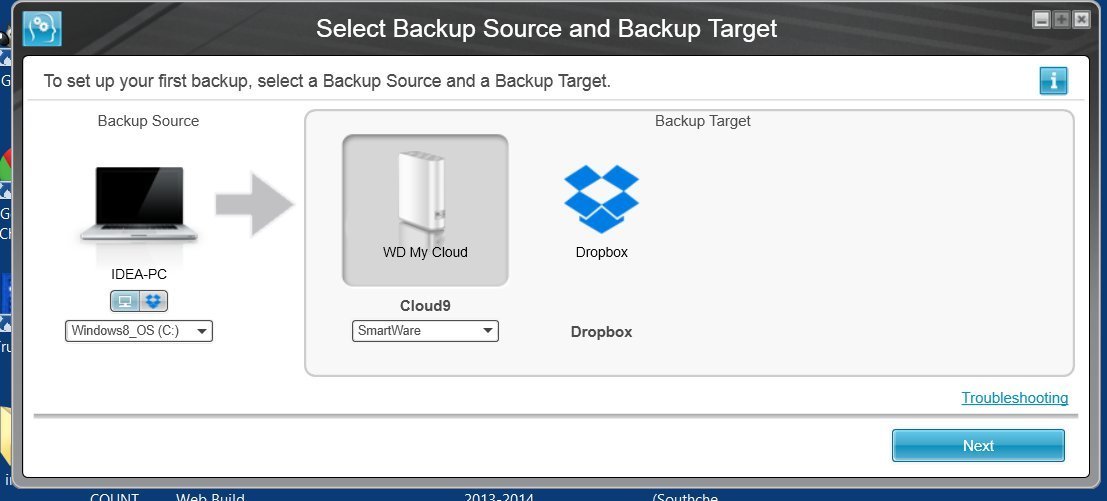Select the Dropbox logo as backup target

coord(602,199)
